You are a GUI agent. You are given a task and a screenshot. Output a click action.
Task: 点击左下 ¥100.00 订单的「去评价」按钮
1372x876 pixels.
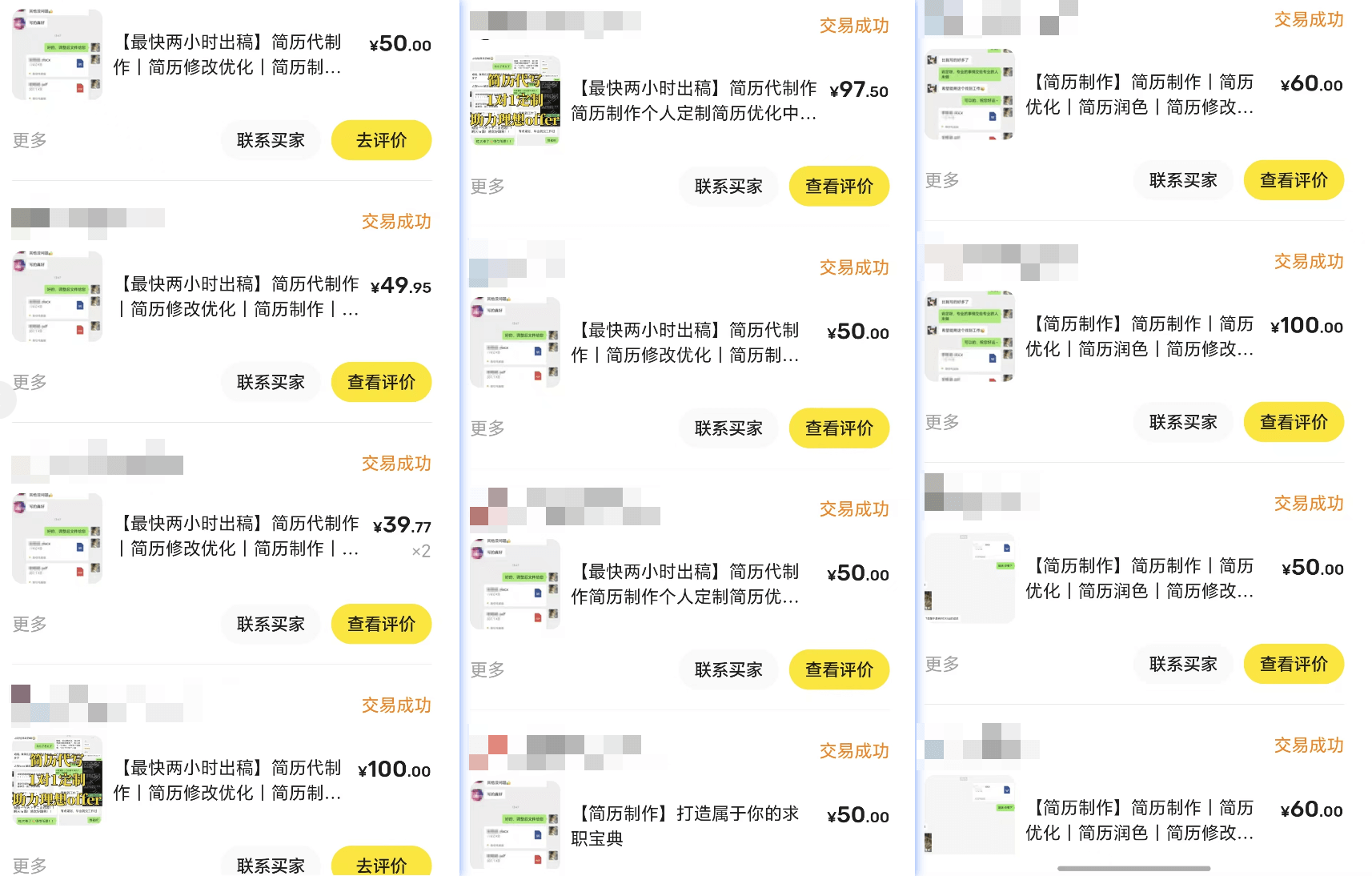[381, 863]
